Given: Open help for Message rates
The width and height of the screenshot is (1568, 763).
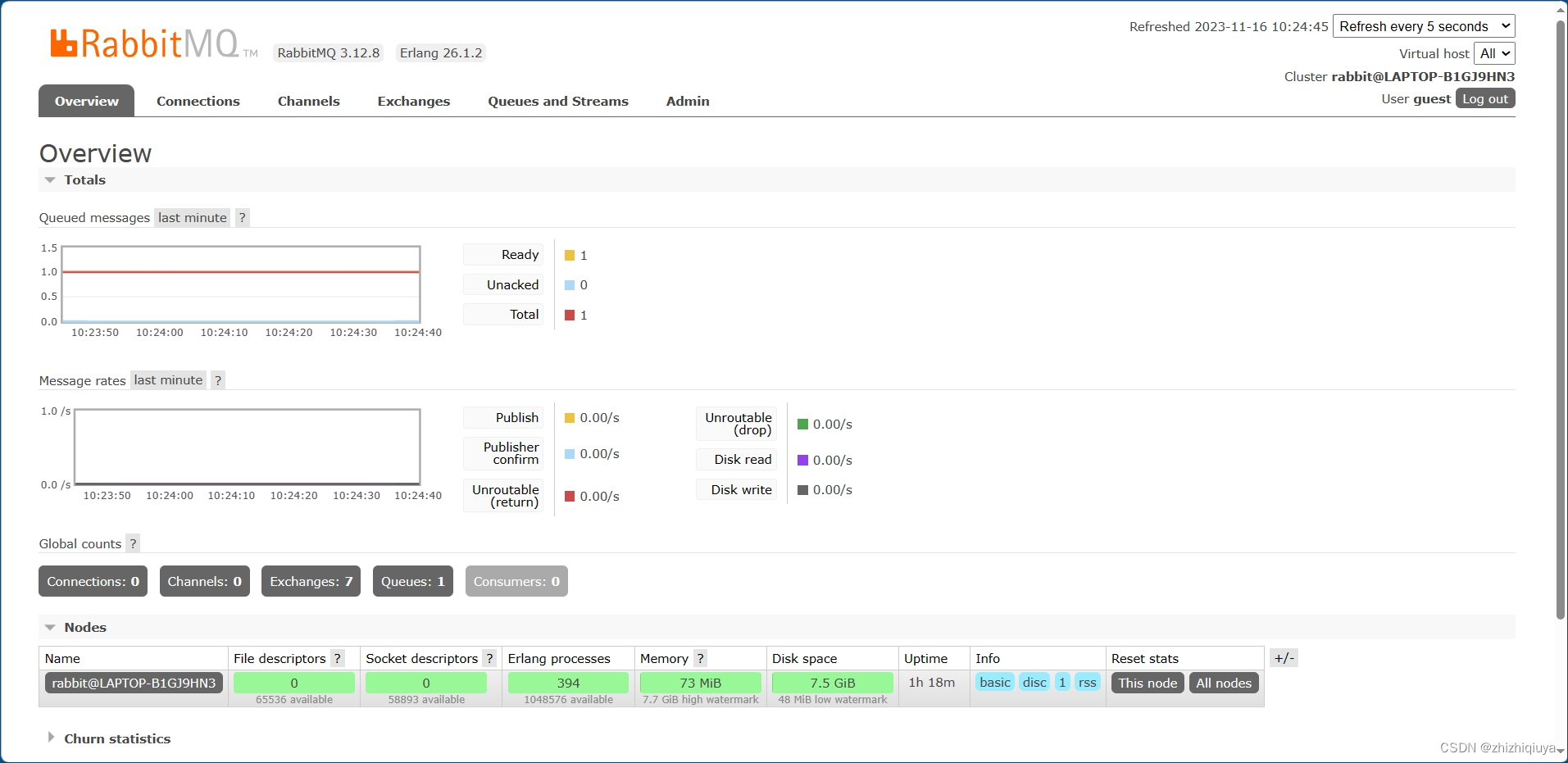Looking at the screenshot, I should tap(218, 380).
